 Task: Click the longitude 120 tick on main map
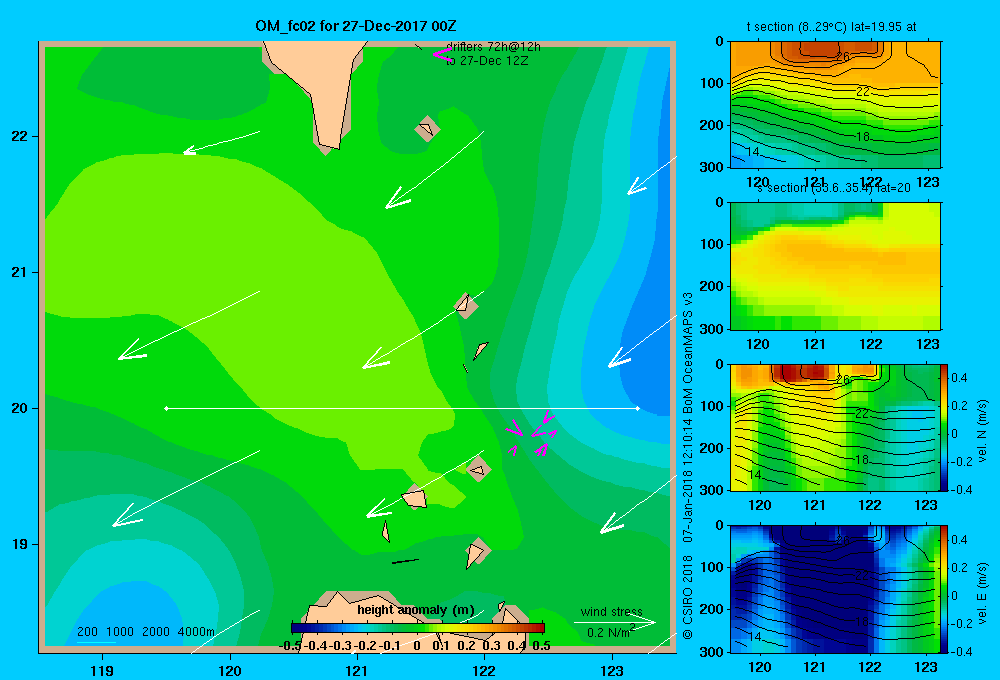[230, 670]
